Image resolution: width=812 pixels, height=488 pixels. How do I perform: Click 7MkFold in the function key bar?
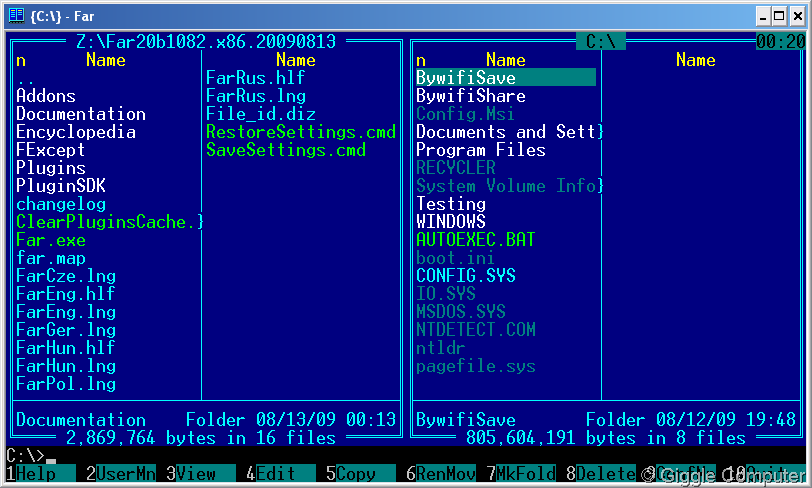(521, 473)
